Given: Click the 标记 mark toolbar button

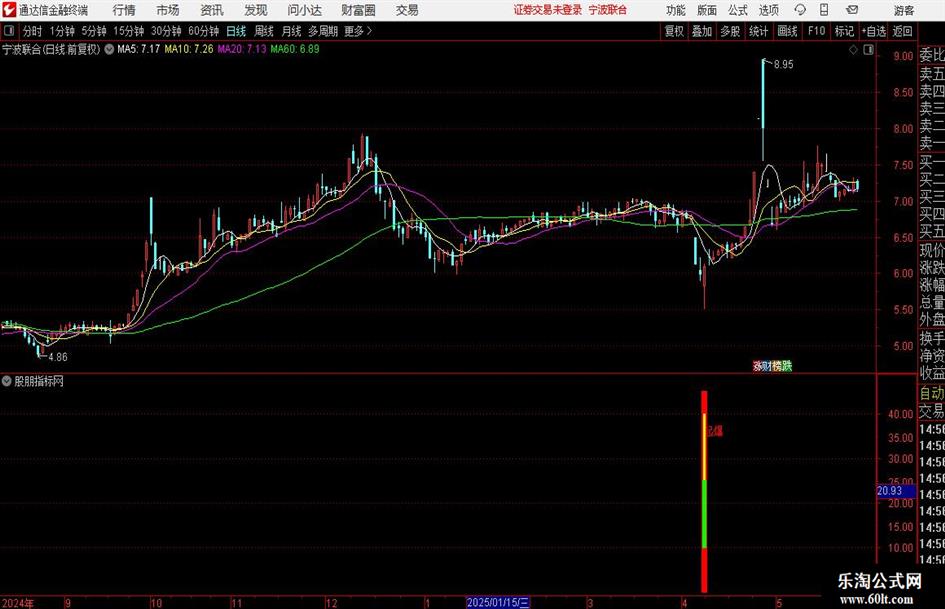Looking at the screenshot, I should (x=844, y=31).
